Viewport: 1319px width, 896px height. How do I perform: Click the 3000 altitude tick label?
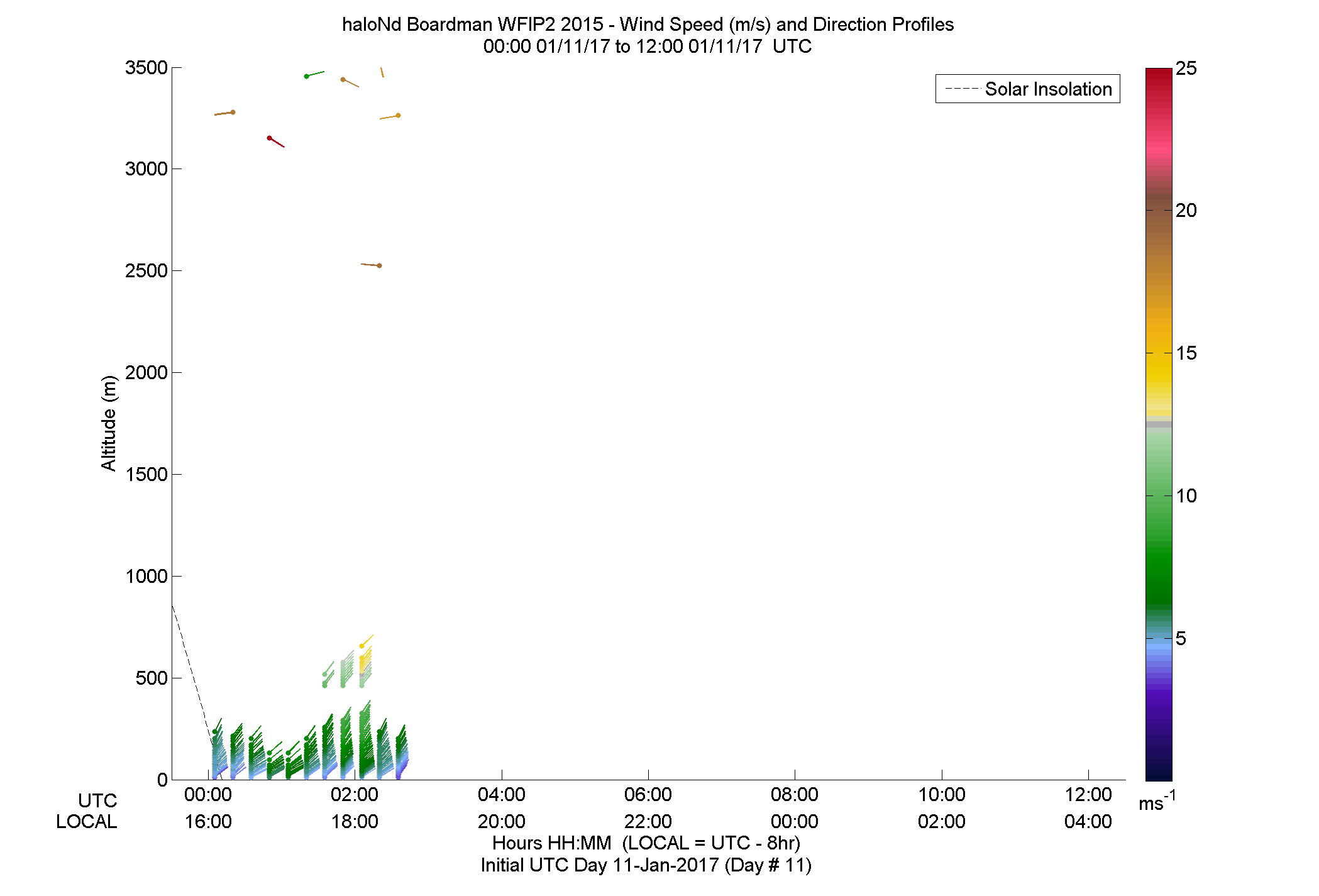146,169
